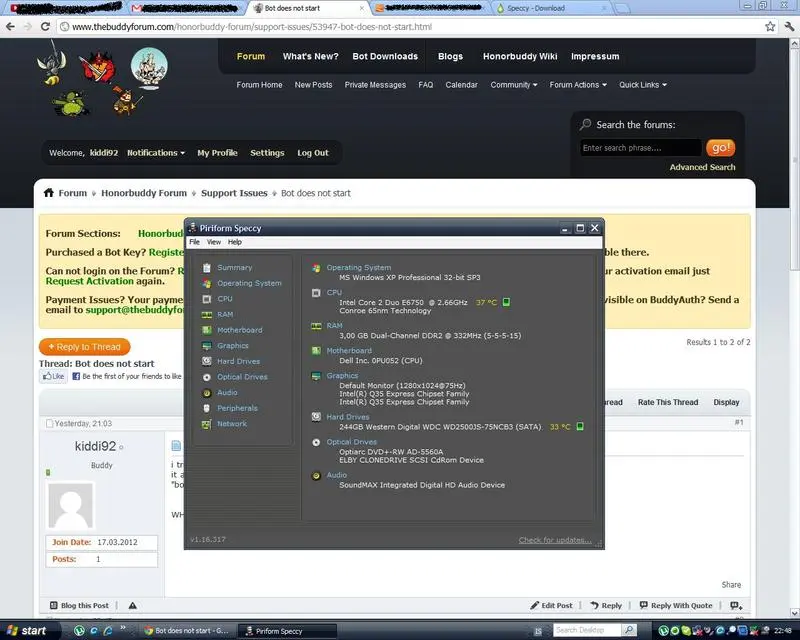Click report post warning triangle icon
The width and height of the screenshot is (800, 640).
pyautogui.click(x=133, y=605)
